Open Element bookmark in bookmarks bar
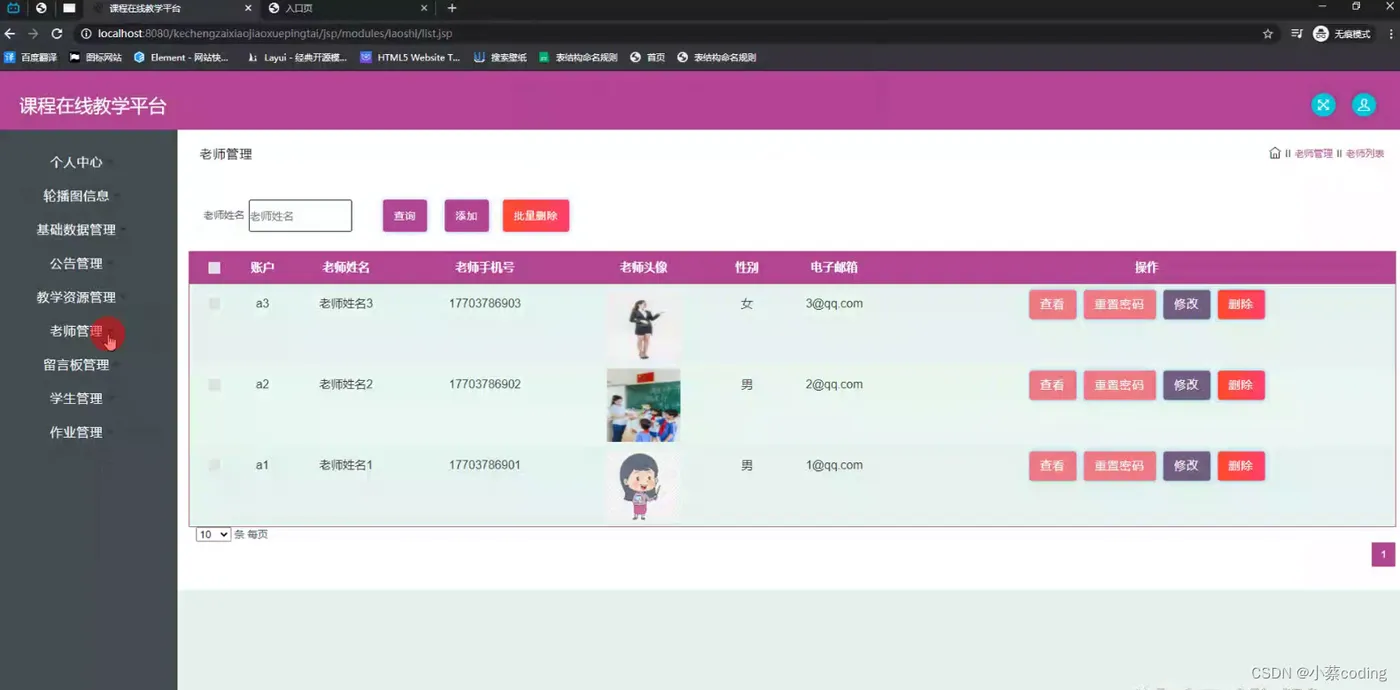Image resolution: width=1400 pixels, height=690 pixels. point(181,57)
